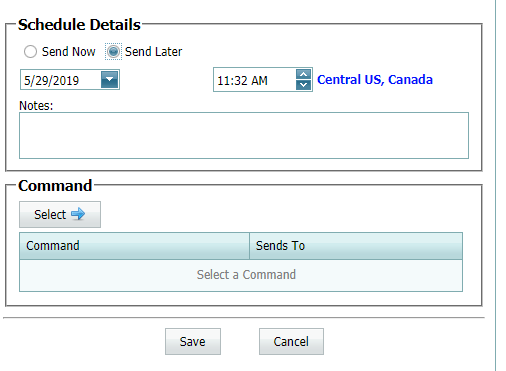
Task: Cancel the schedule dialog
Action: (291, 342)
